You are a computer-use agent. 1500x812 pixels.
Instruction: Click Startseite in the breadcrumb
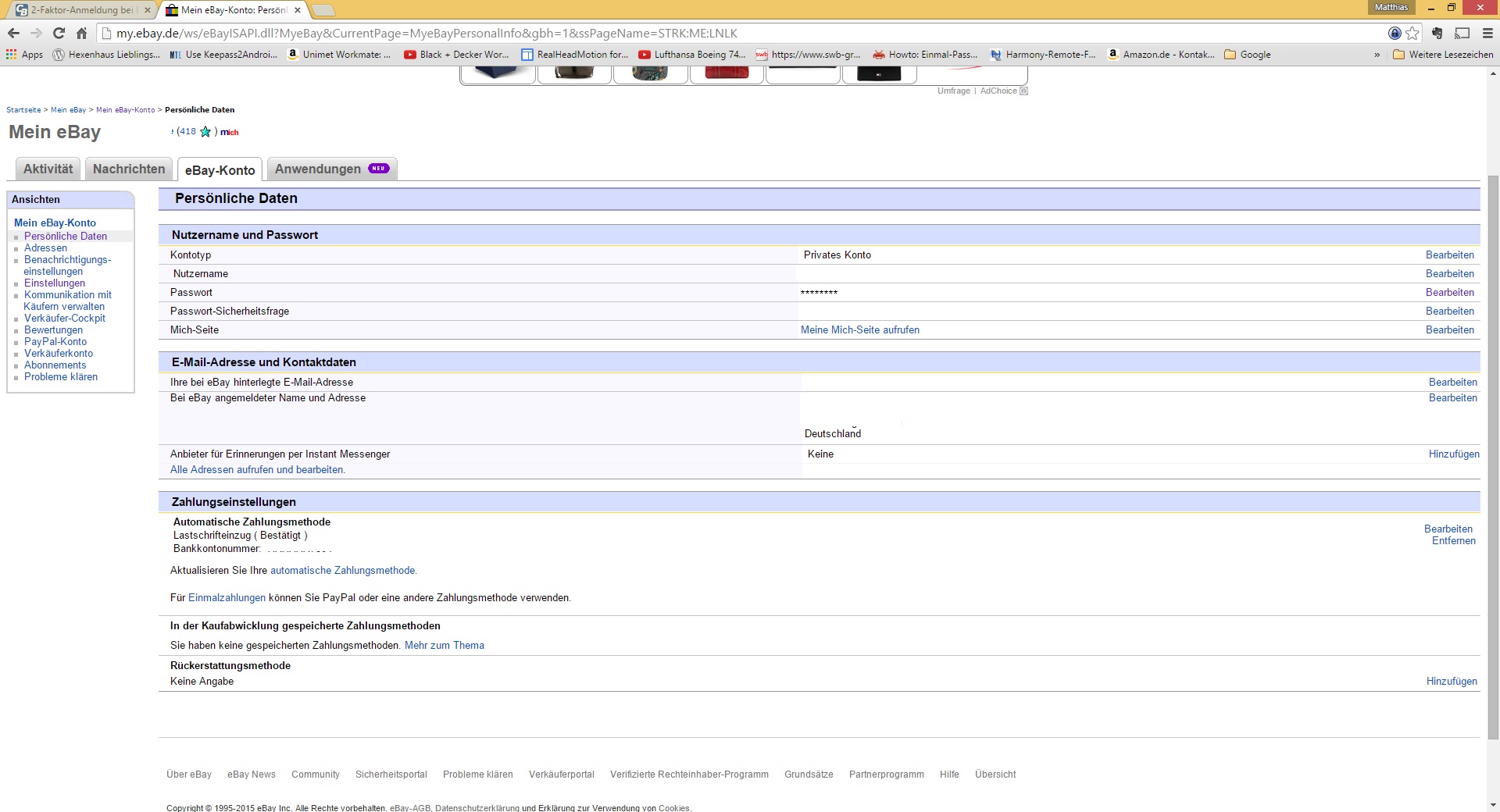point(23,110)
